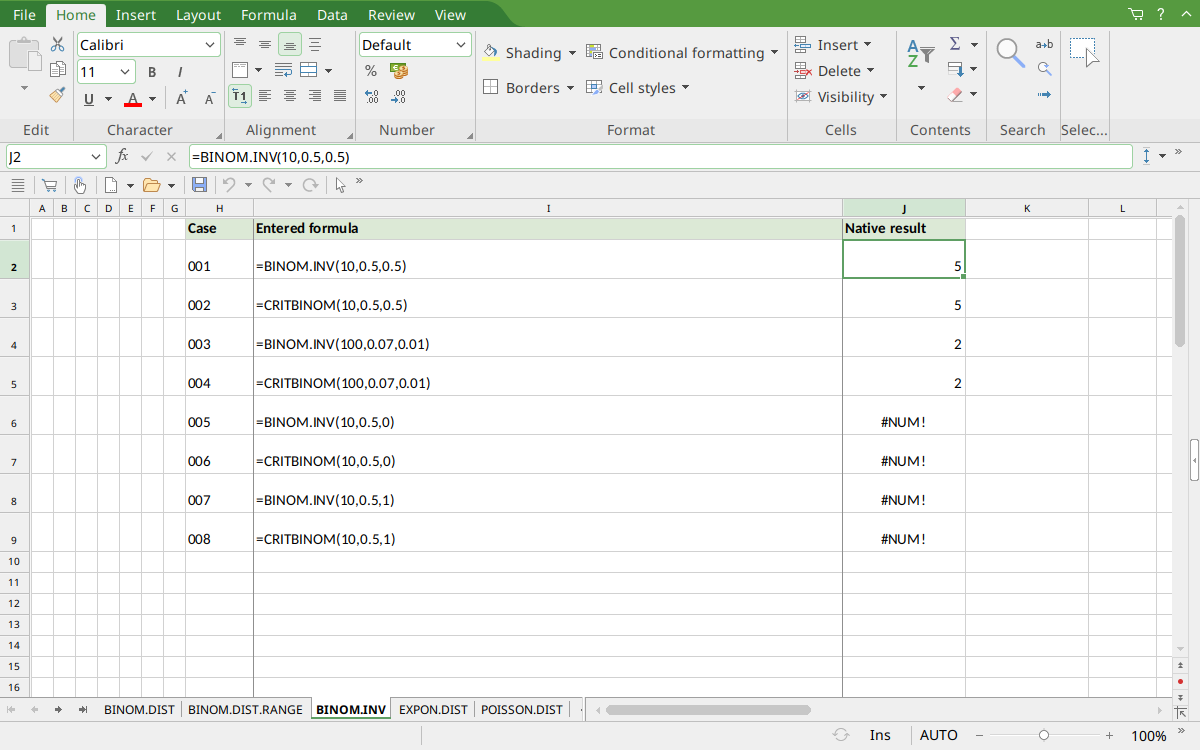Open the Cell styles dropdown
The image size is (1200, 750).
point(686,88)
